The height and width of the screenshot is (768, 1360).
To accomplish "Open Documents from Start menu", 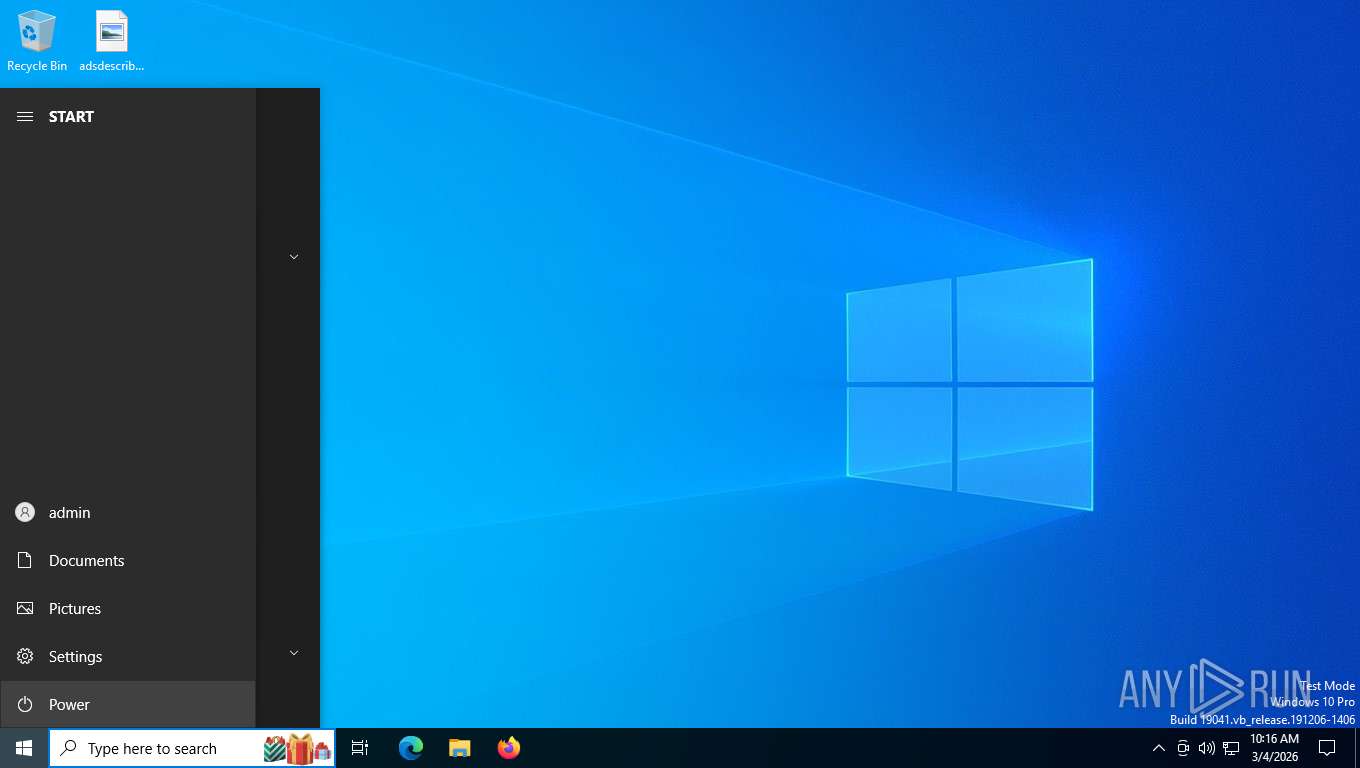I will [x=128, y=561].
